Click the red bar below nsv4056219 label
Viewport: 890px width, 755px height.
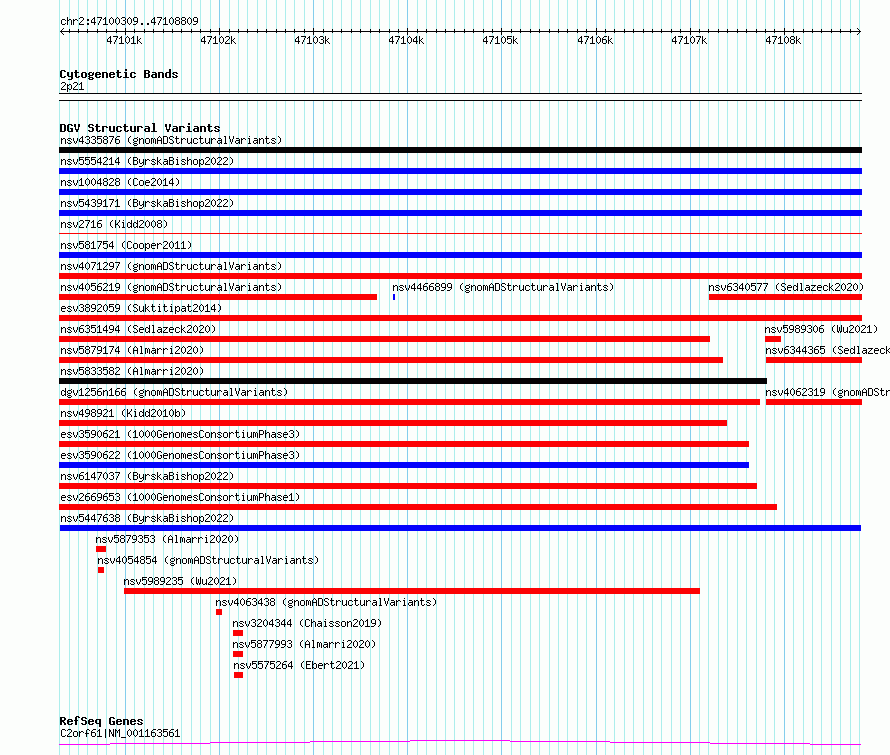[218, 297]
